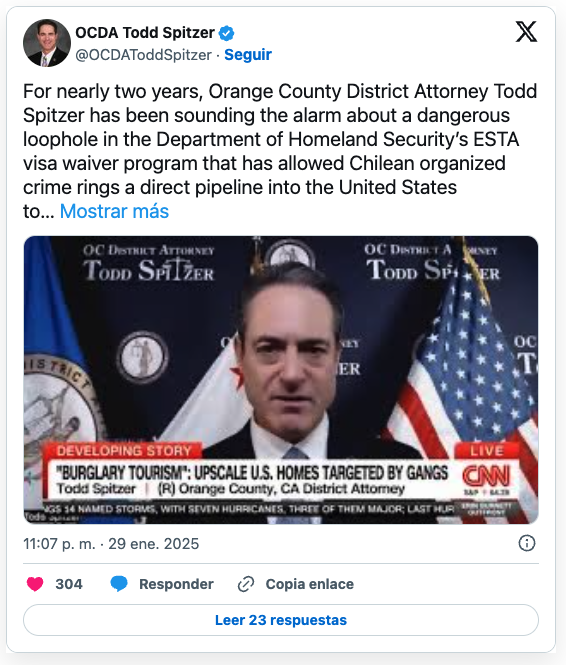
Task: Click the CNN logo in the video
Action: [486, 476]
